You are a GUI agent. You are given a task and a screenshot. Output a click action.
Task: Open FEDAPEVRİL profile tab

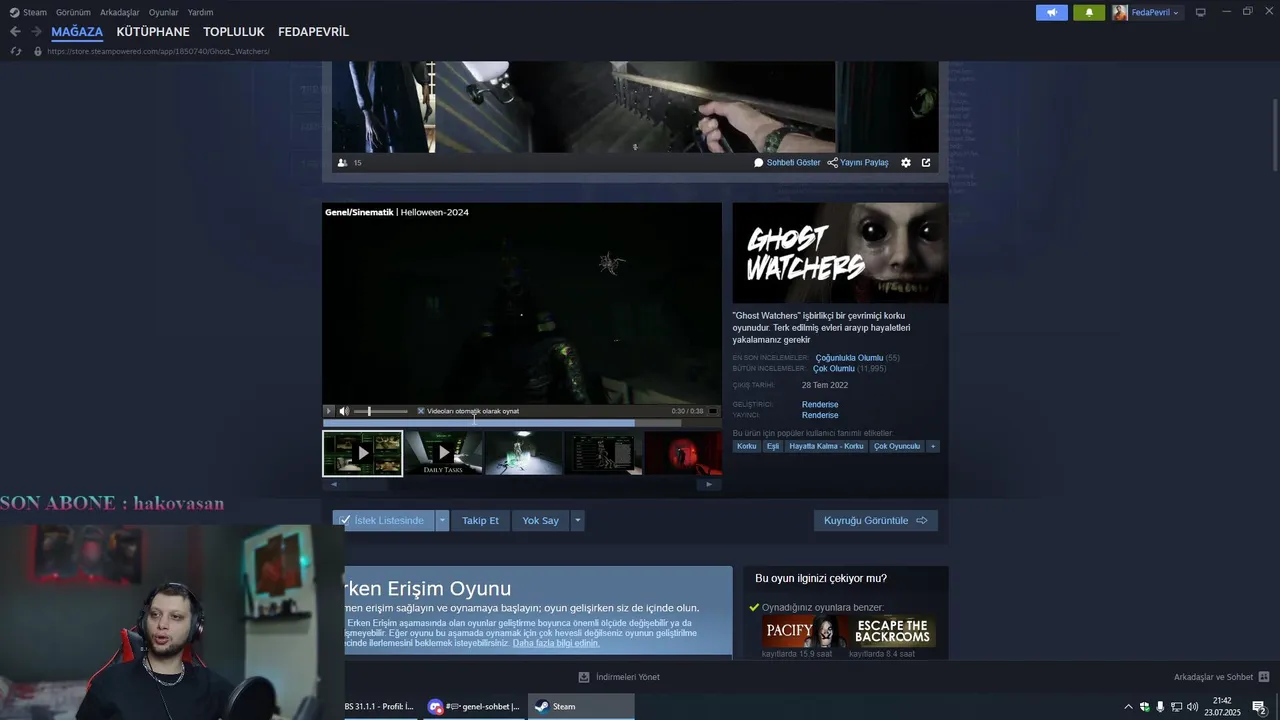click(x=313, y=32)
